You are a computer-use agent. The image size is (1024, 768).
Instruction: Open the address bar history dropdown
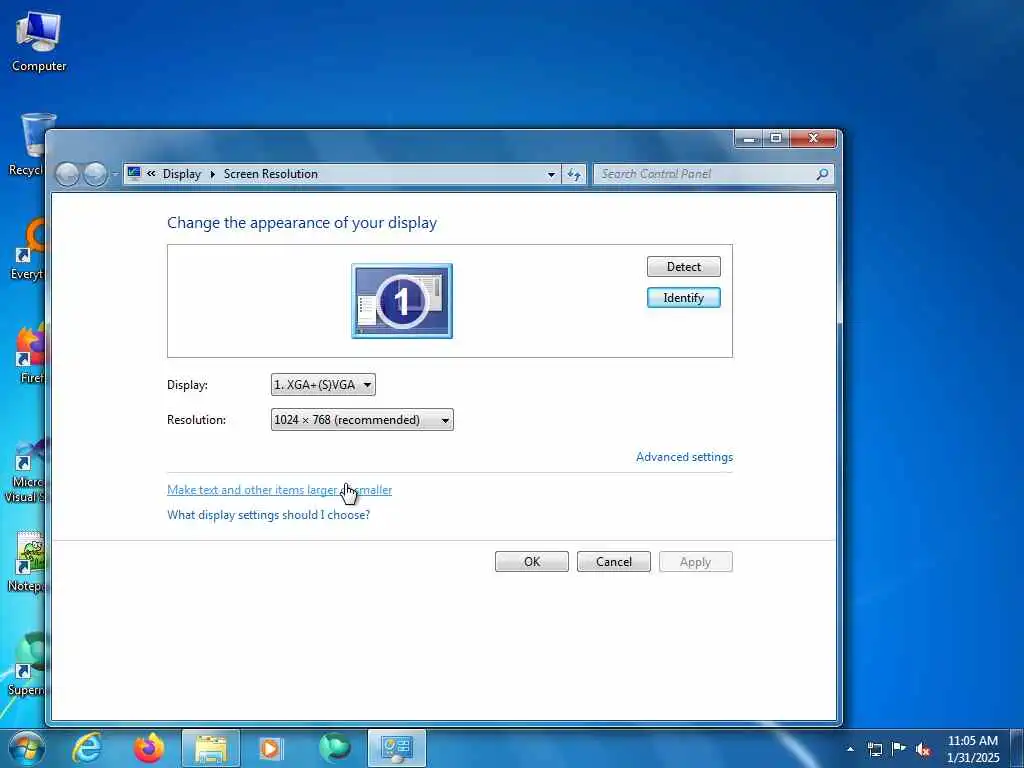(x=551, y=174)
